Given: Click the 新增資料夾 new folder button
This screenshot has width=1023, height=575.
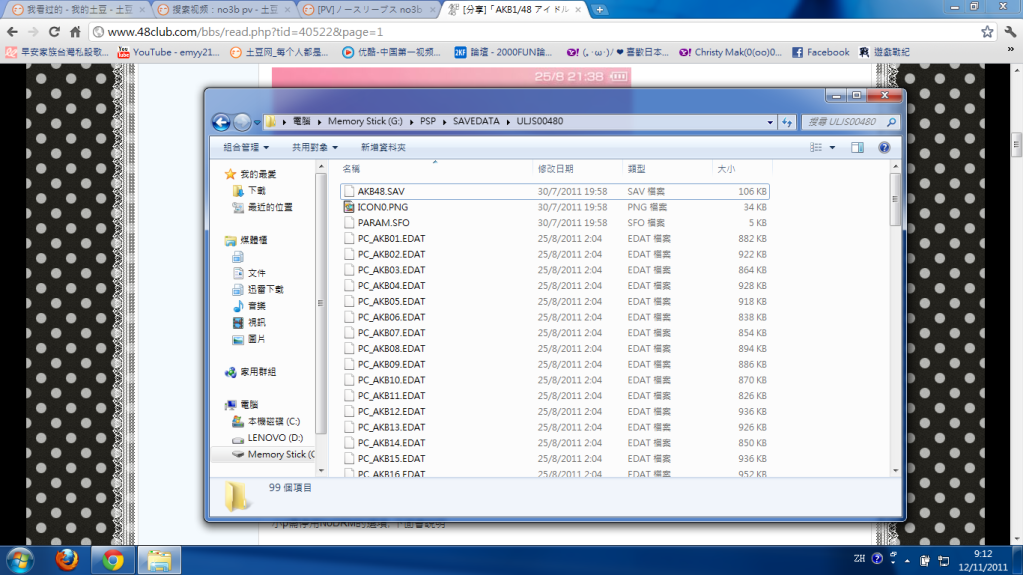Looking at the screenshot, I should [x=383, y=147].
